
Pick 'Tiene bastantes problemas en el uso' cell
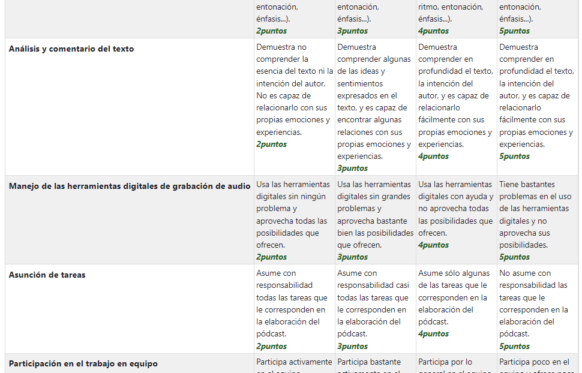[537, 220]
